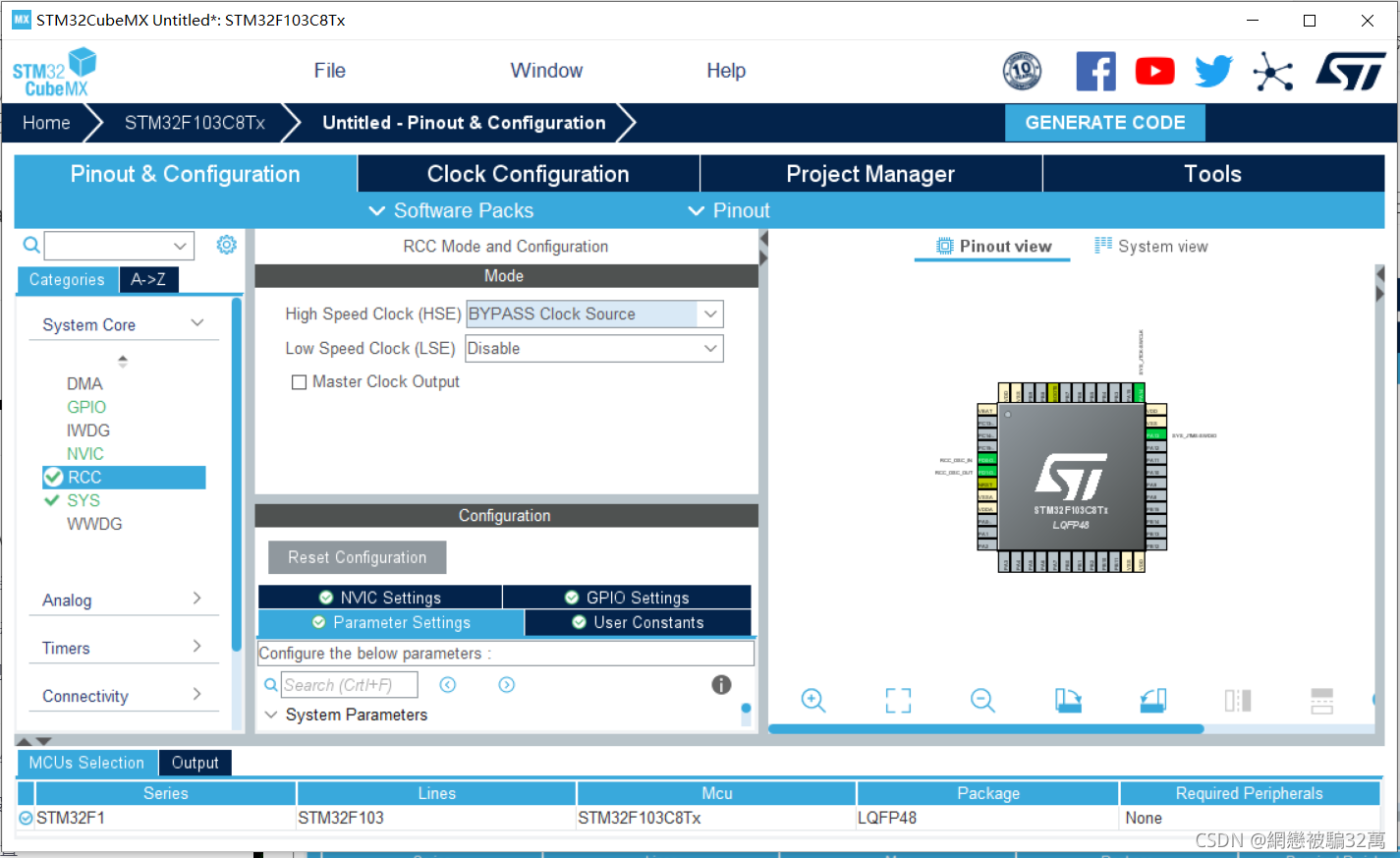Go to Home breadcrumb
This screenshot has height=858, width=1400.
(x=46, y=123)
